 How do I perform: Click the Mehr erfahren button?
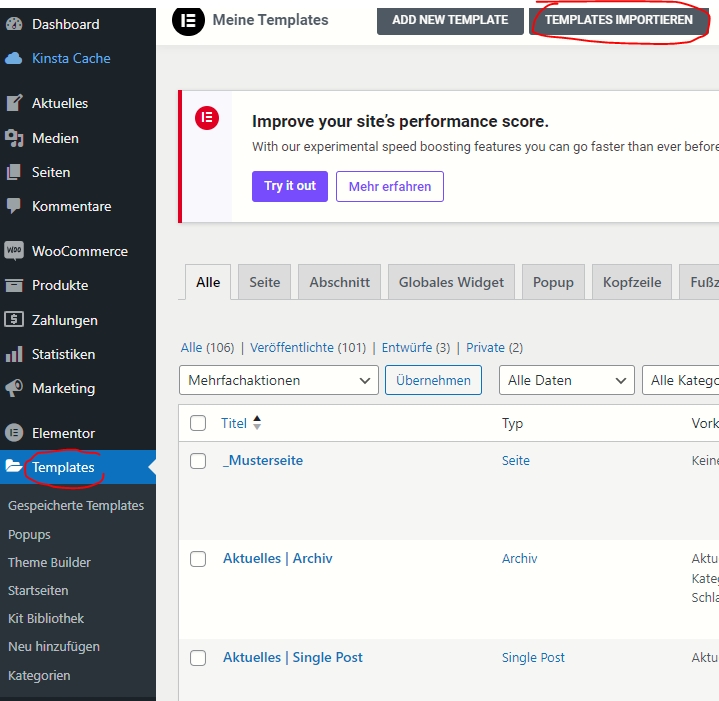pos(390,186)
